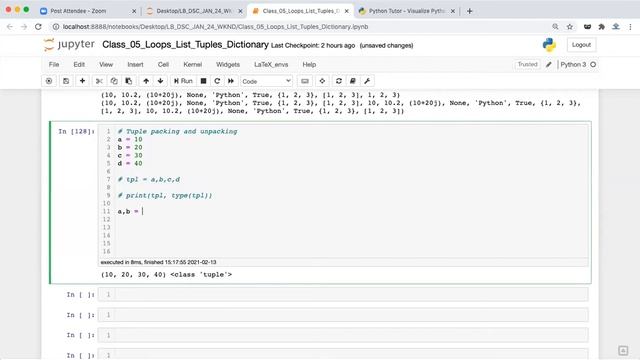
Task: Click the third empty code cell
Action: (343, 335)
